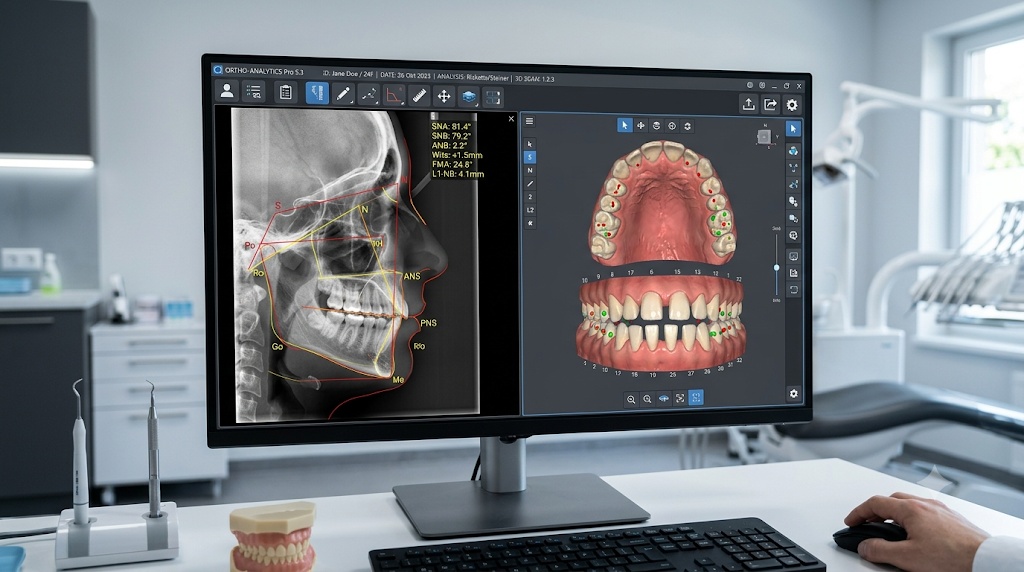Click the PNS landmark label on X-ray
Image resolution: width=1024 pixels, height=572 pixels.
(x=428, y=323)
